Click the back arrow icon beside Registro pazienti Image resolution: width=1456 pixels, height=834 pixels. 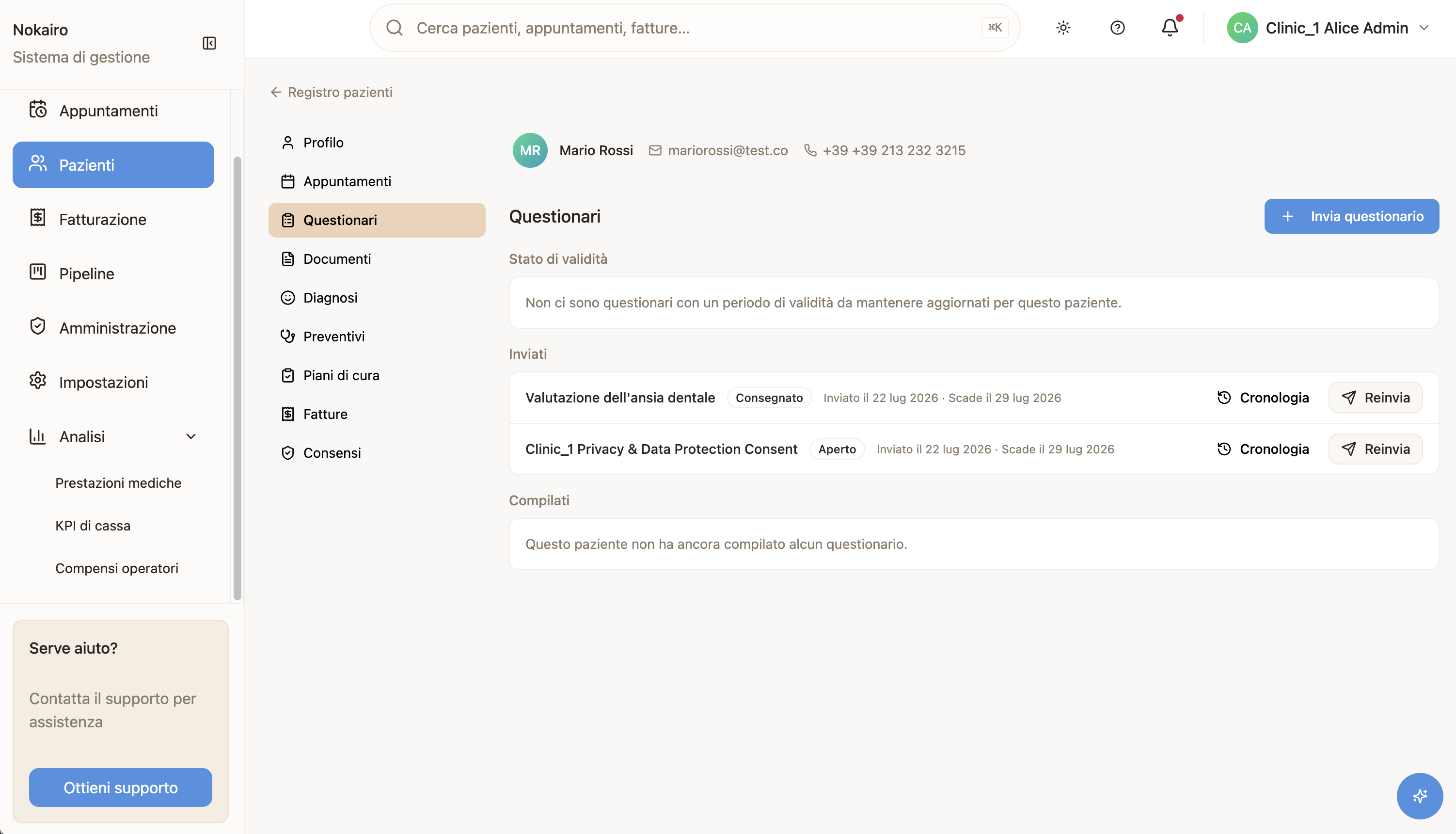click(x=276, y=92)
